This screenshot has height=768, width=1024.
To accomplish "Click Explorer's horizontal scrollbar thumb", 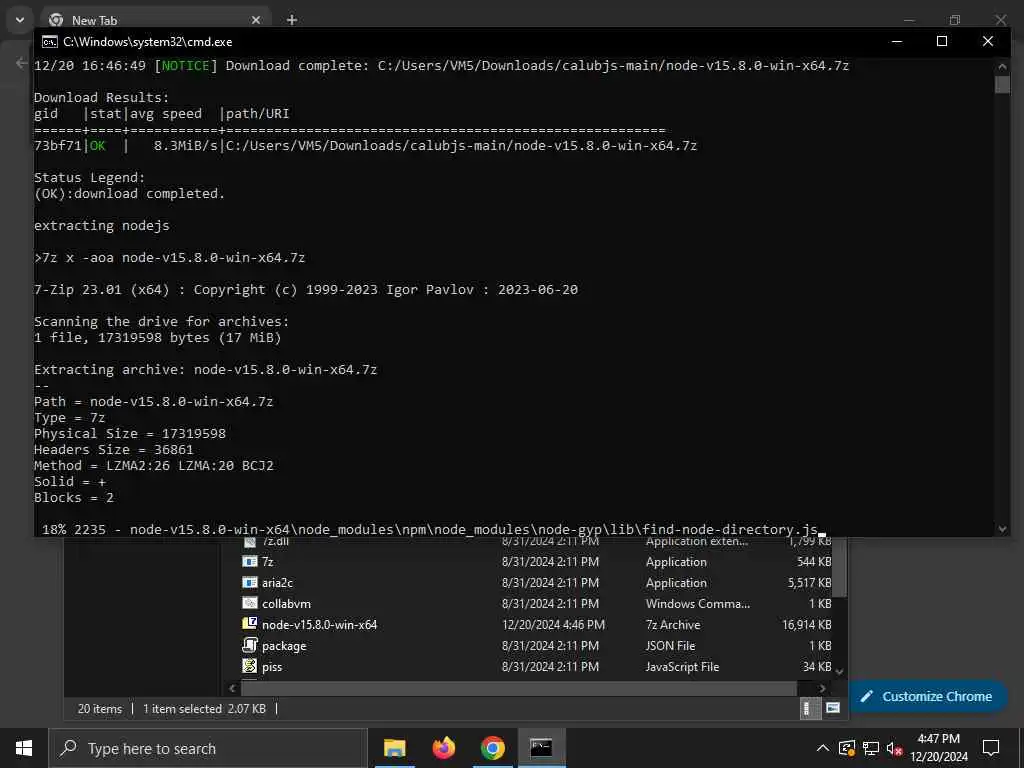I will (519, 688).
